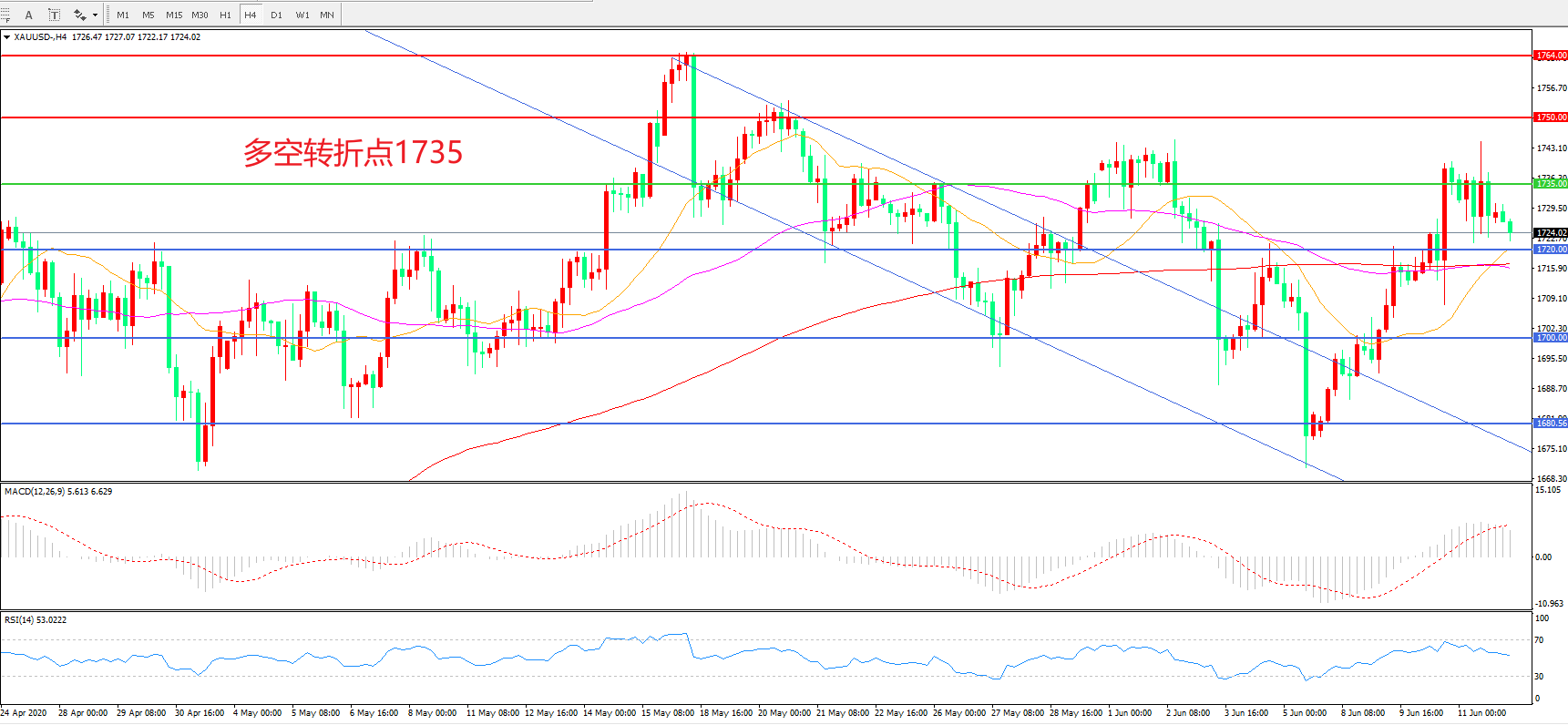This screenshot has width=1568, height=725.
Task: Select the Text Label tool
Action: coord(55,15)
